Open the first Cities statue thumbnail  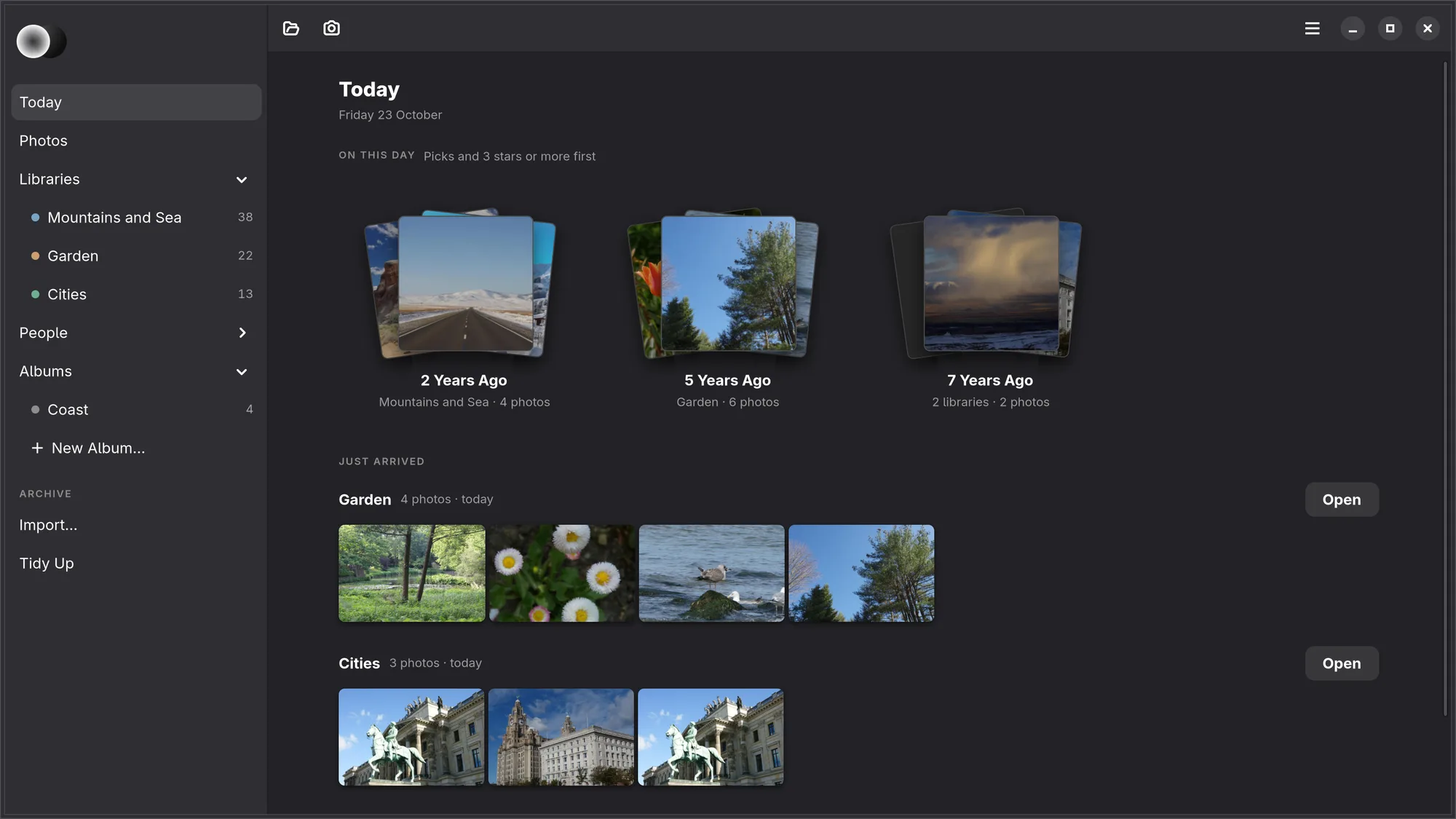point(411,737)
